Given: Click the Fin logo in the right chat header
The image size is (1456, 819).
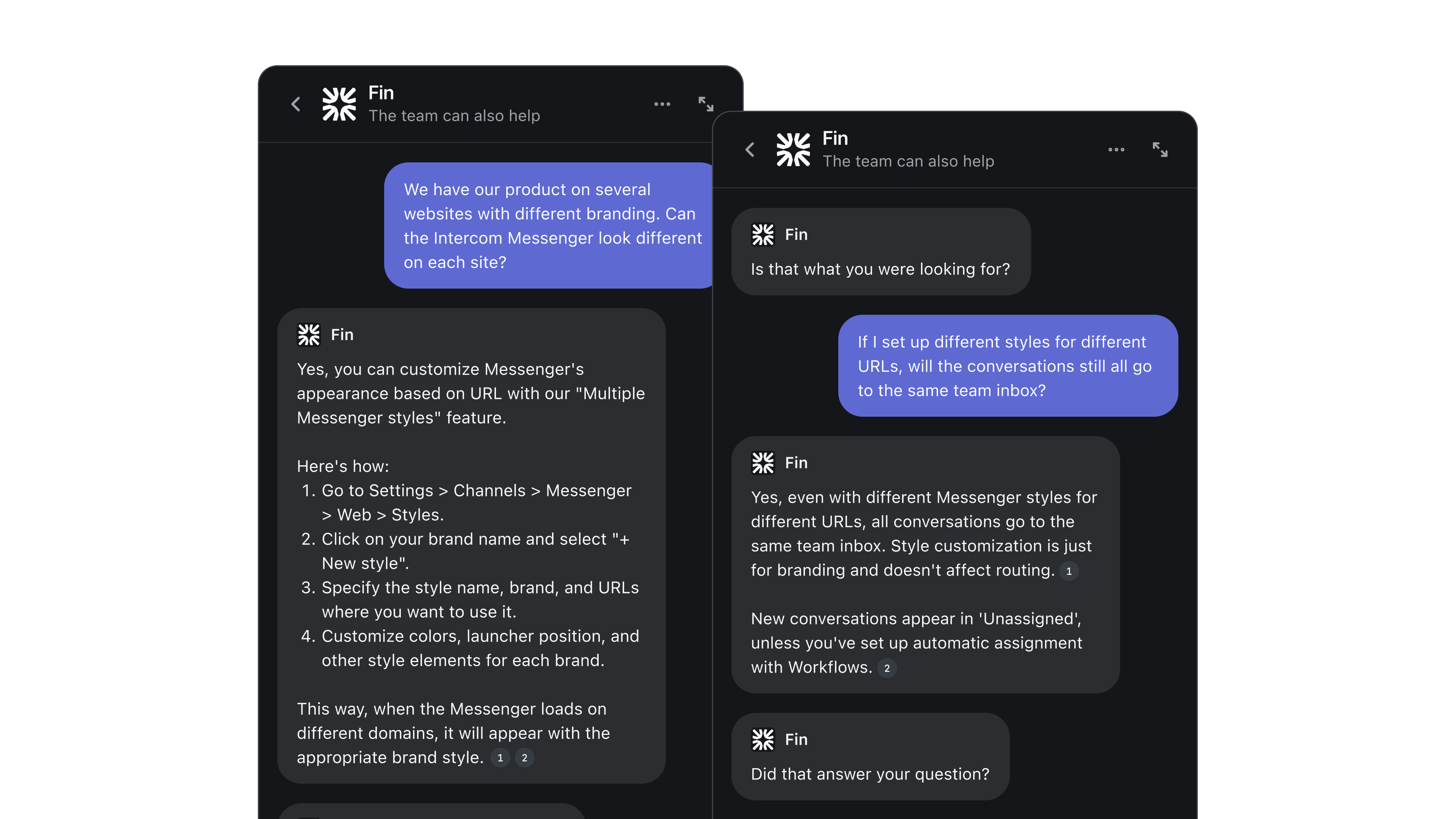Looking at the screenshot, I should 794,149.
